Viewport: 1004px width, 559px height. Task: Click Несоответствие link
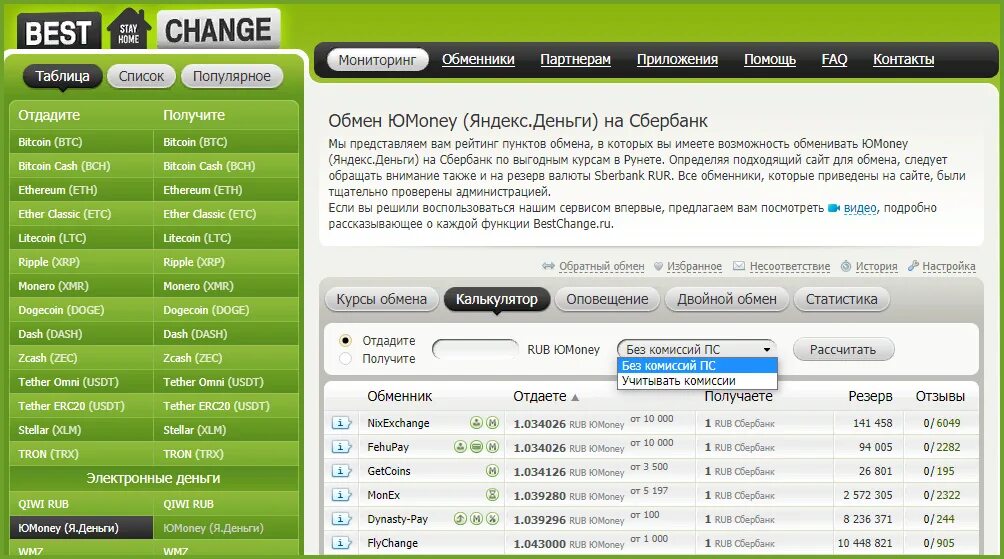click(789, 266)
